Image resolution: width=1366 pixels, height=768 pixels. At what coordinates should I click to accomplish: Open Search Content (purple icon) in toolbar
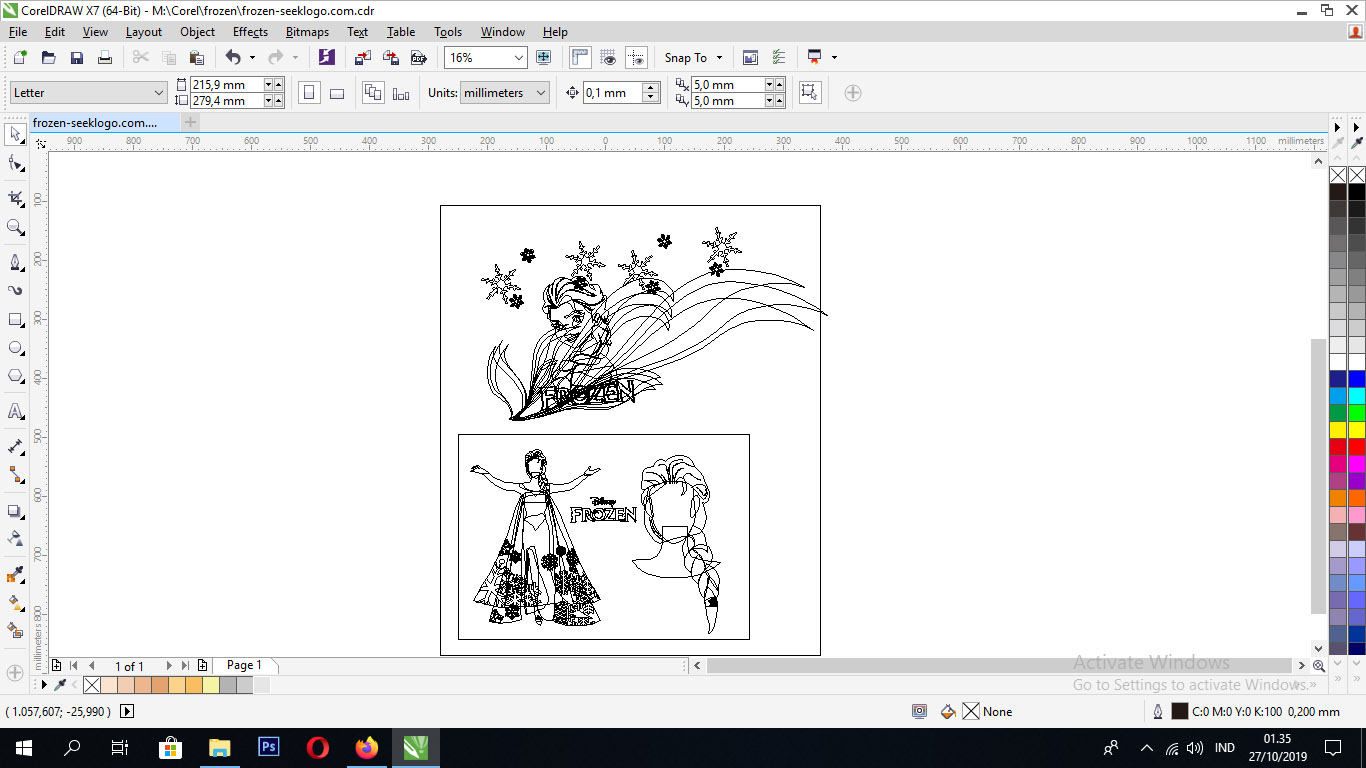pos(327,58)
